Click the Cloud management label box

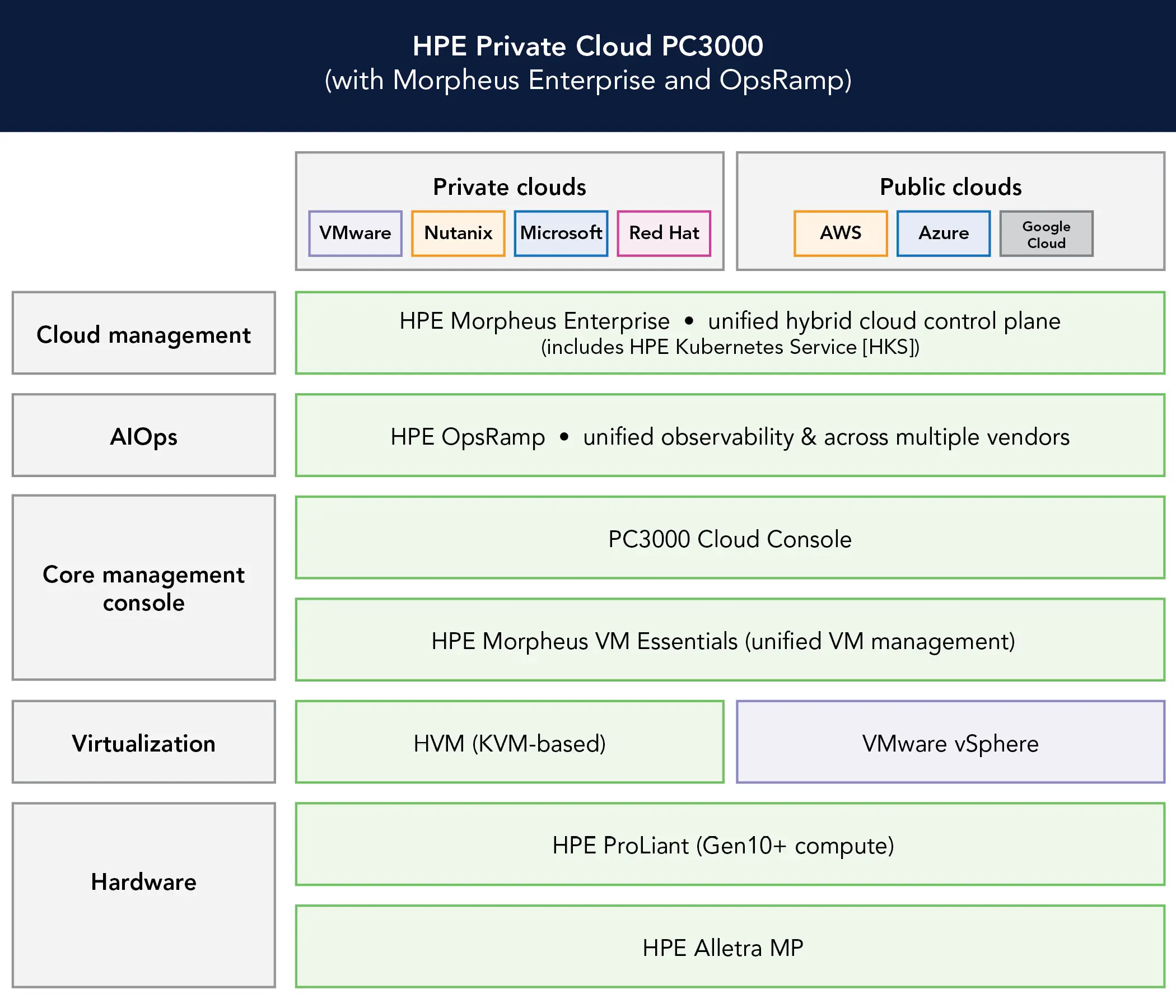(x=143, y=333)
